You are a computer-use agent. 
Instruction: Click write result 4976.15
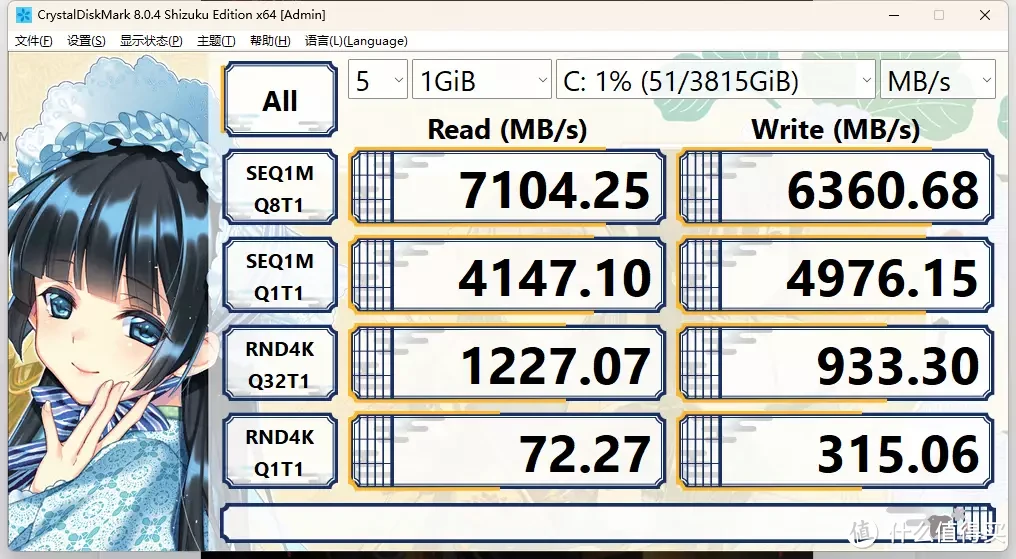pos(835,275)
